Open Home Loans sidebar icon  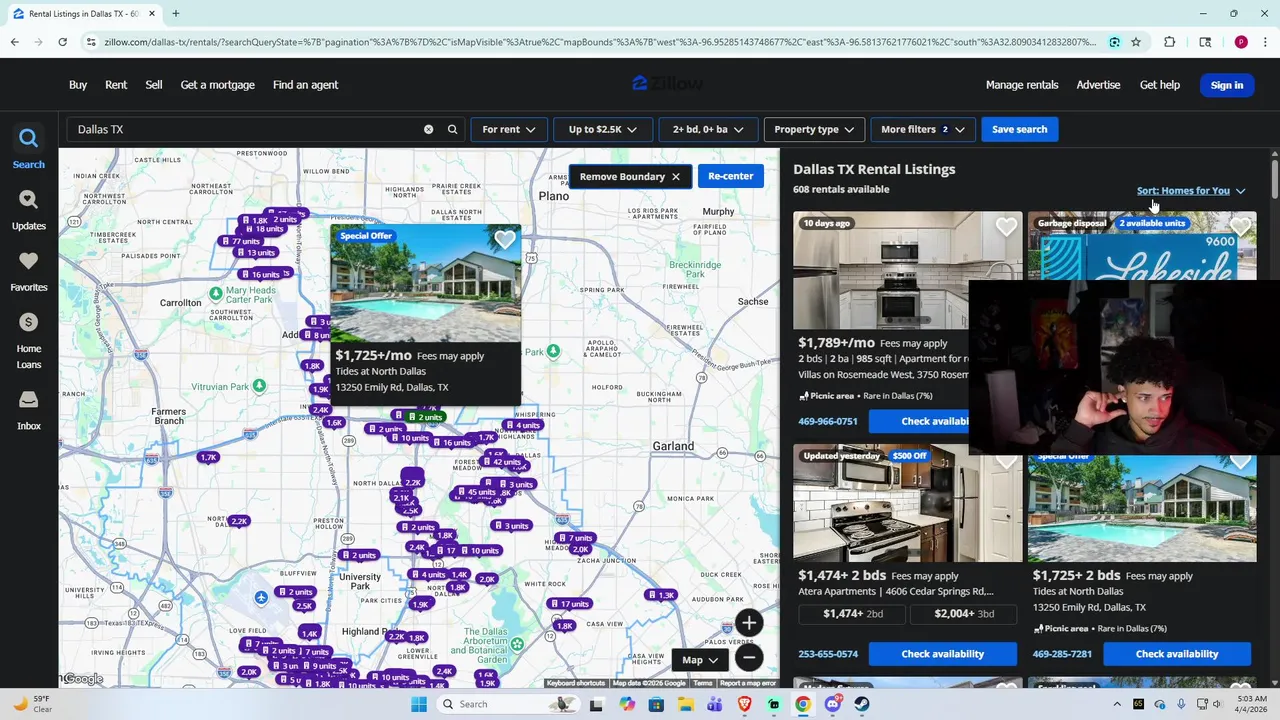click(x=28, y=322)
